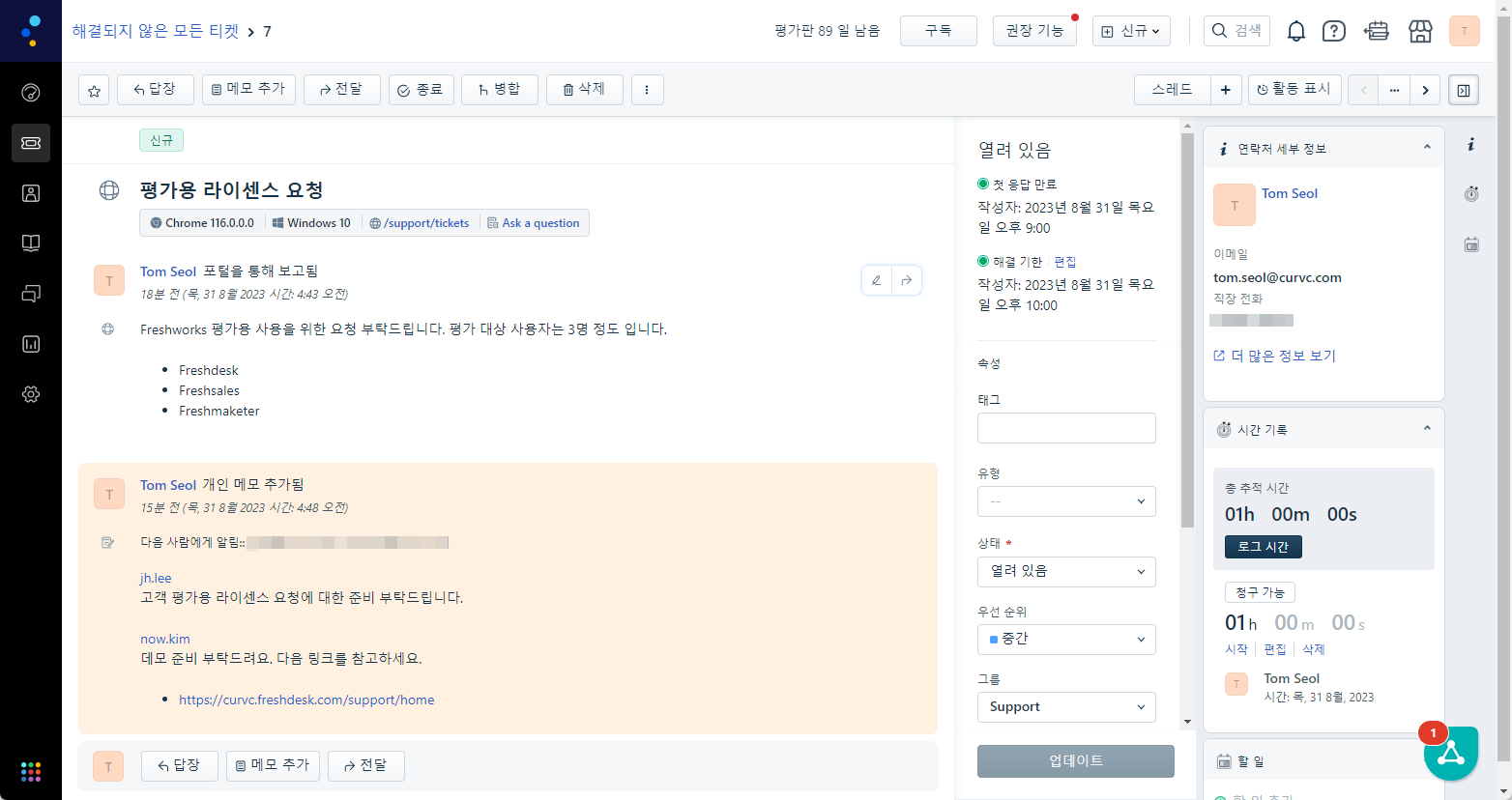Open the Forums chat icon in sidebar
Screen dimensions: 1512x800
(31, 294)
